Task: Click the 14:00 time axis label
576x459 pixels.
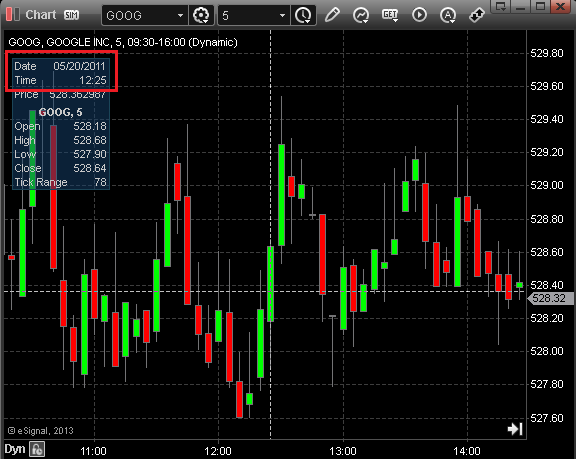Action: 467,451
